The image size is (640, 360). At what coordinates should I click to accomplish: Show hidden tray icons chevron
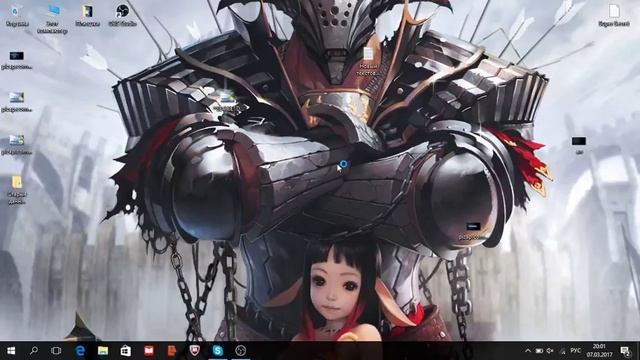point(528,351)
